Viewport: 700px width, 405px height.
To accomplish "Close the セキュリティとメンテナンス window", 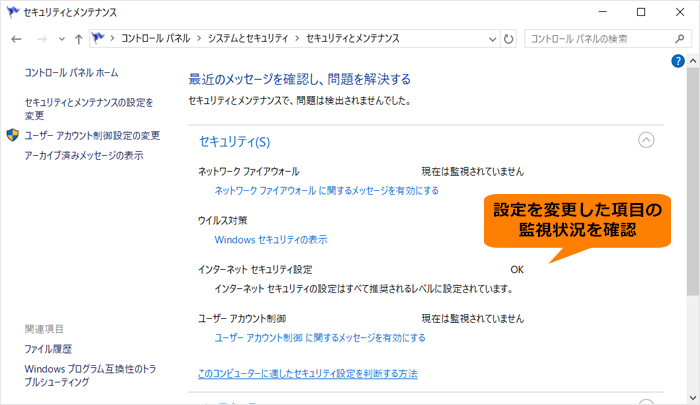I will [680, 12].
